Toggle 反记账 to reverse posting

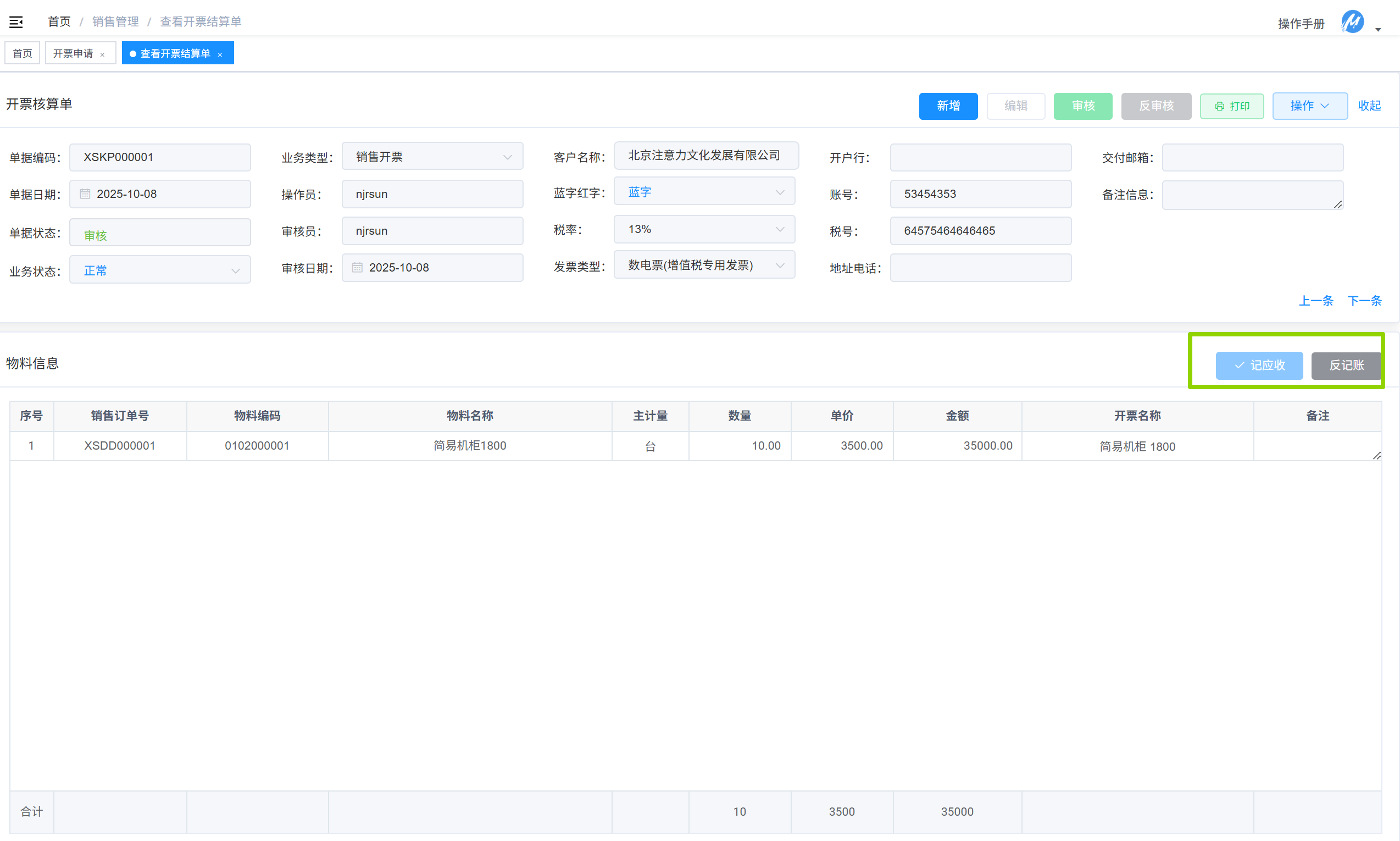1346,366
